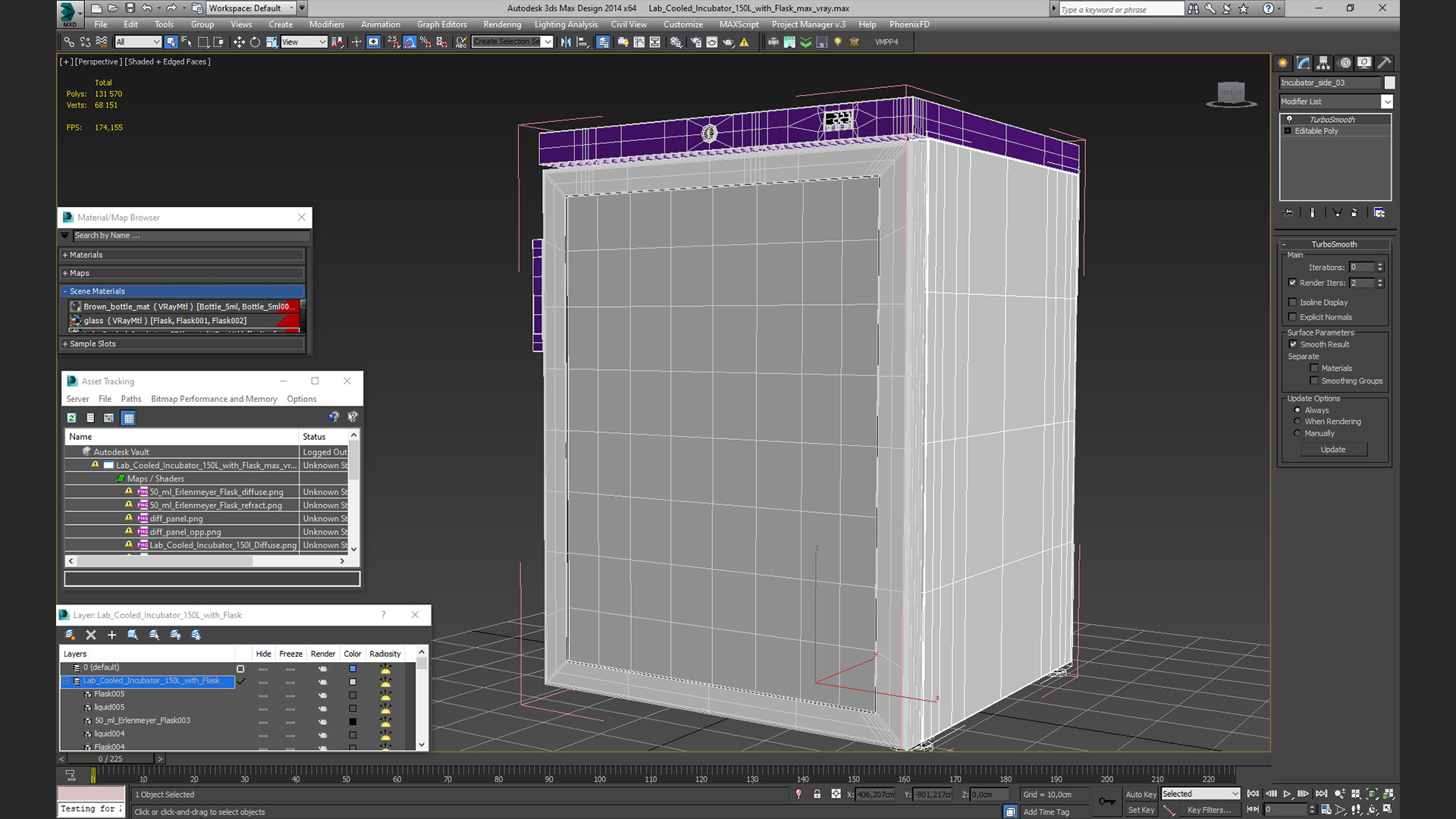1456x819 pixels.
Task: Select the Manually update option
Action: pyautogui.click(x=1298, y=433)
